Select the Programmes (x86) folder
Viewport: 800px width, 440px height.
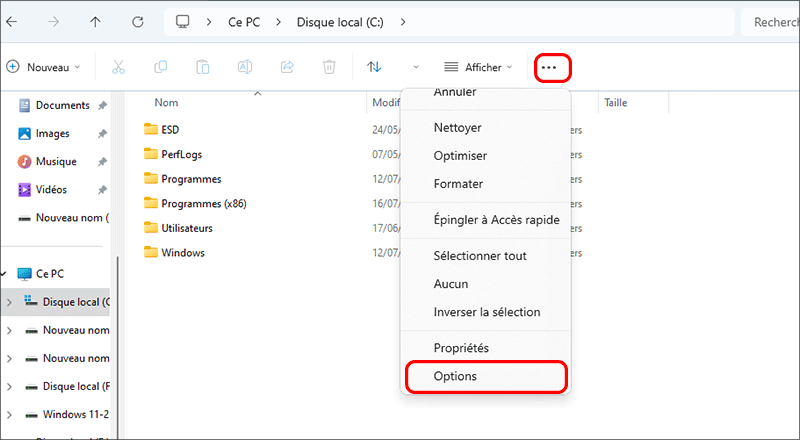point(204,204)
